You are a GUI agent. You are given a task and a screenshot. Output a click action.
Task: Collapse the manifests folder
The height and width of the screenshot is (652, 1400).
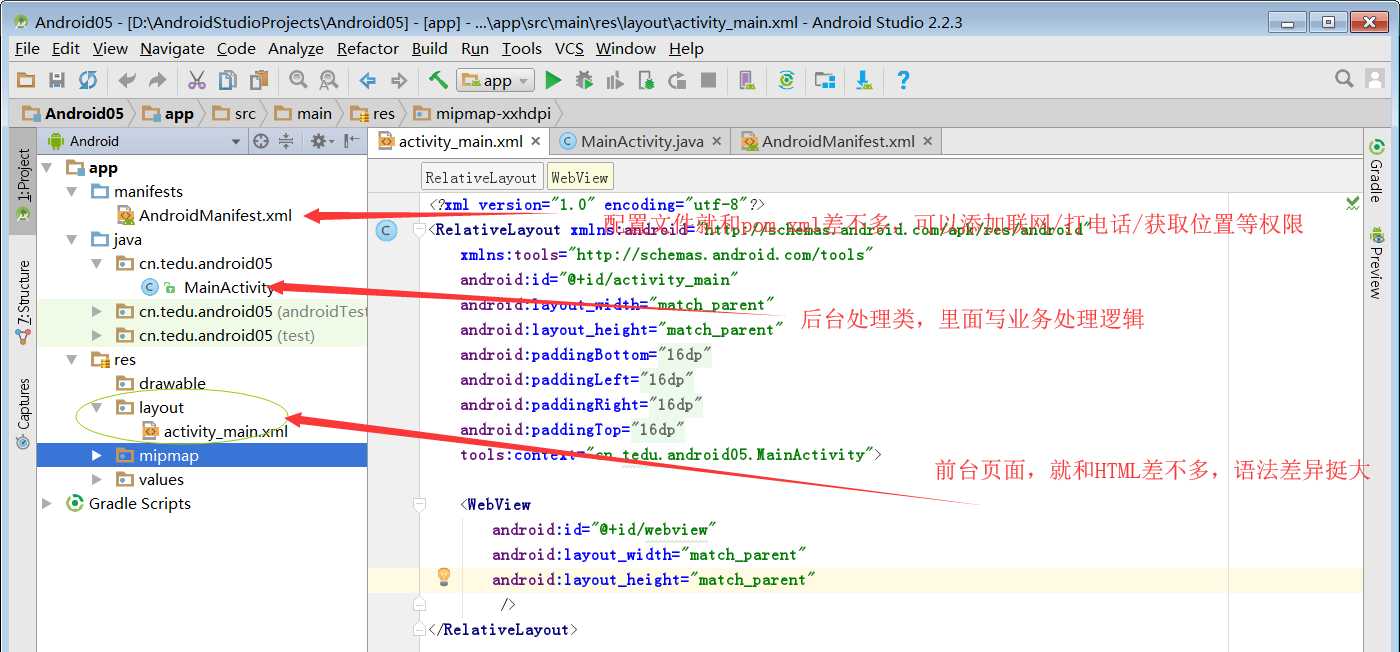pyautogui.click(x=74, y=192)
